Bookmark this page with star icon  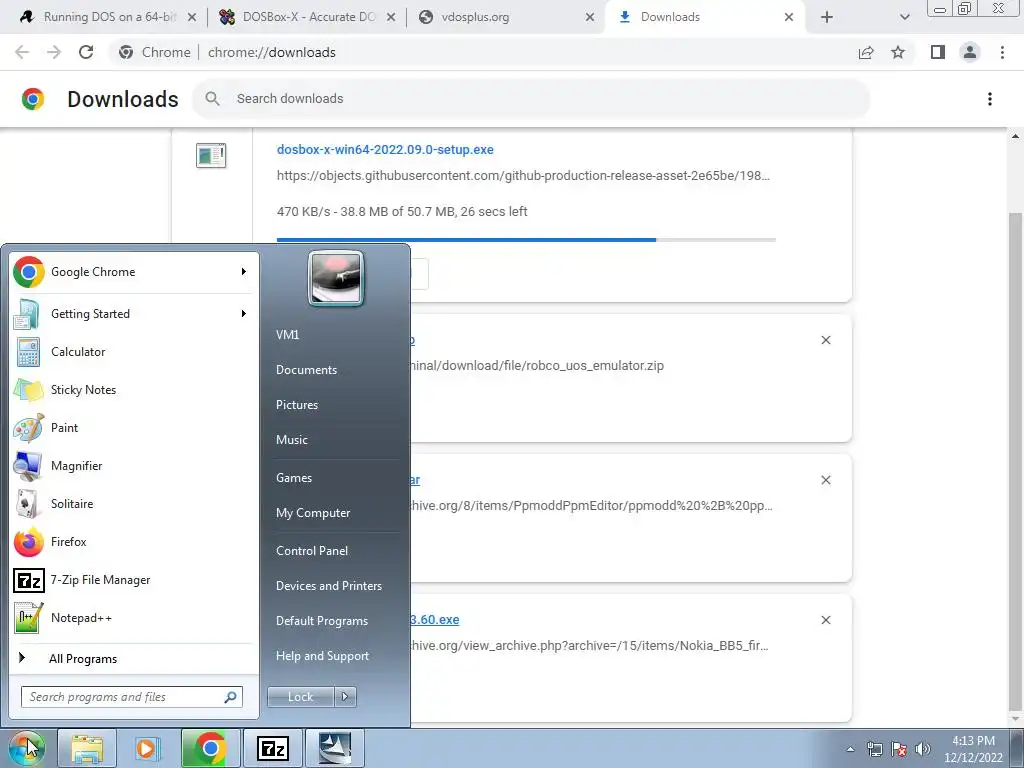click(898, 52)
